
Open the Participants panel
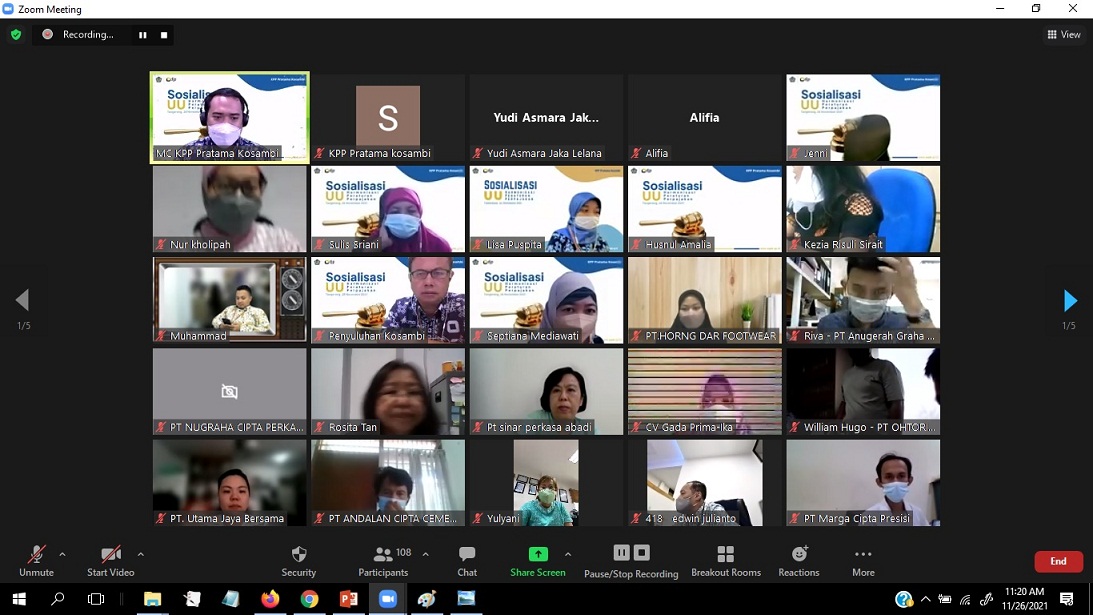383,561
